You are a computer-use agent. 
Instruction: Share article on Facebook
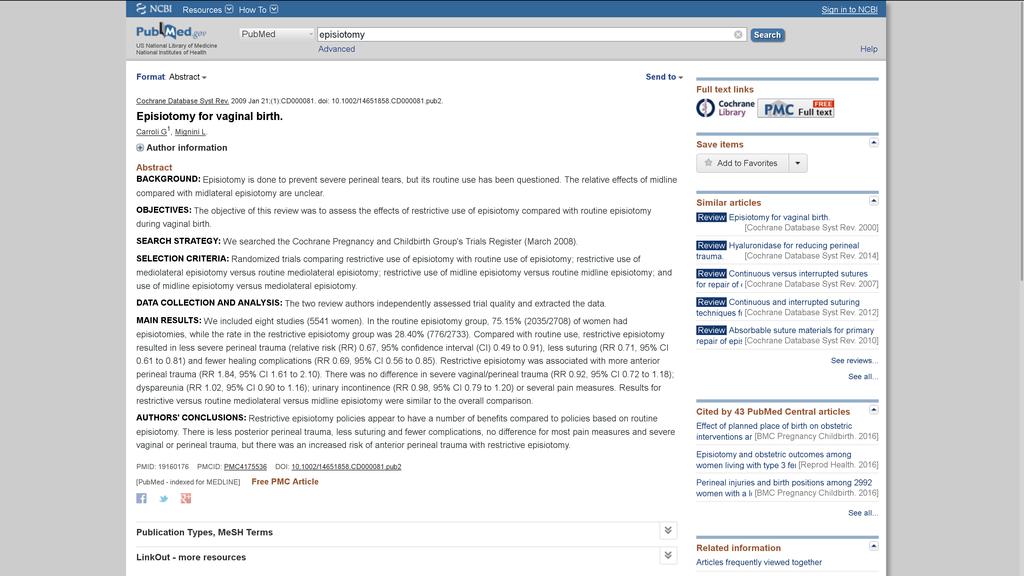pos(142,498)
